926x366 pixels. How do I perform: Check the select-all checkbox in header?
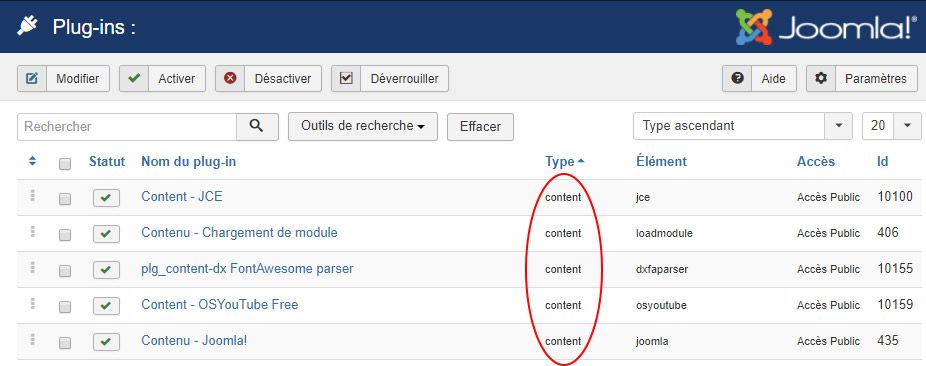coord(65,164)
